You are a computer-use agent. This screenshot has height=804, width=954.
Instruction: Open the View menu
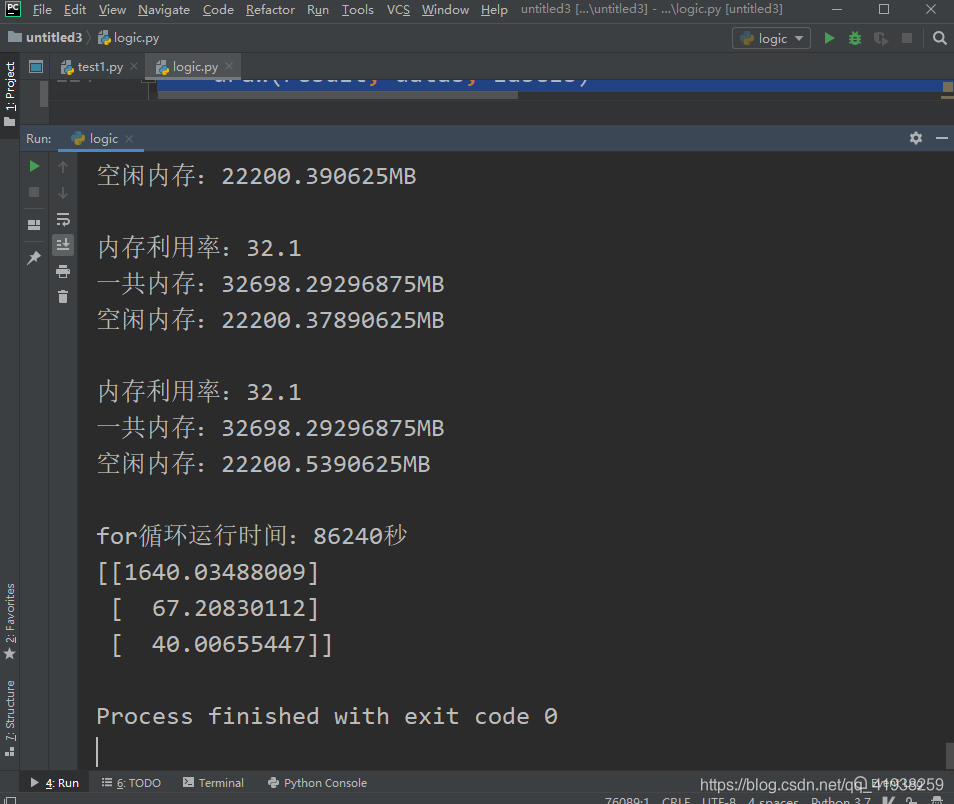[113, 10]
